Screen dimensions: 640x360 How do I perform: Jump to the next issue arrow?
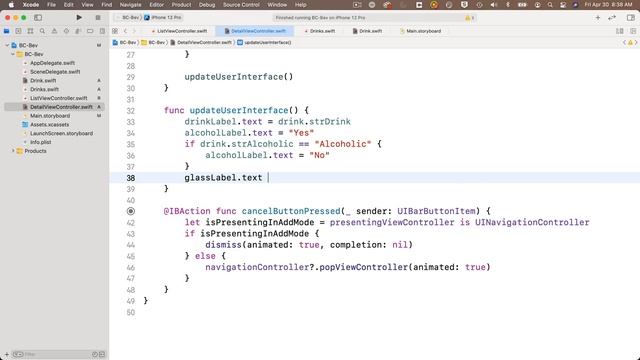click(x=636, y=42)
